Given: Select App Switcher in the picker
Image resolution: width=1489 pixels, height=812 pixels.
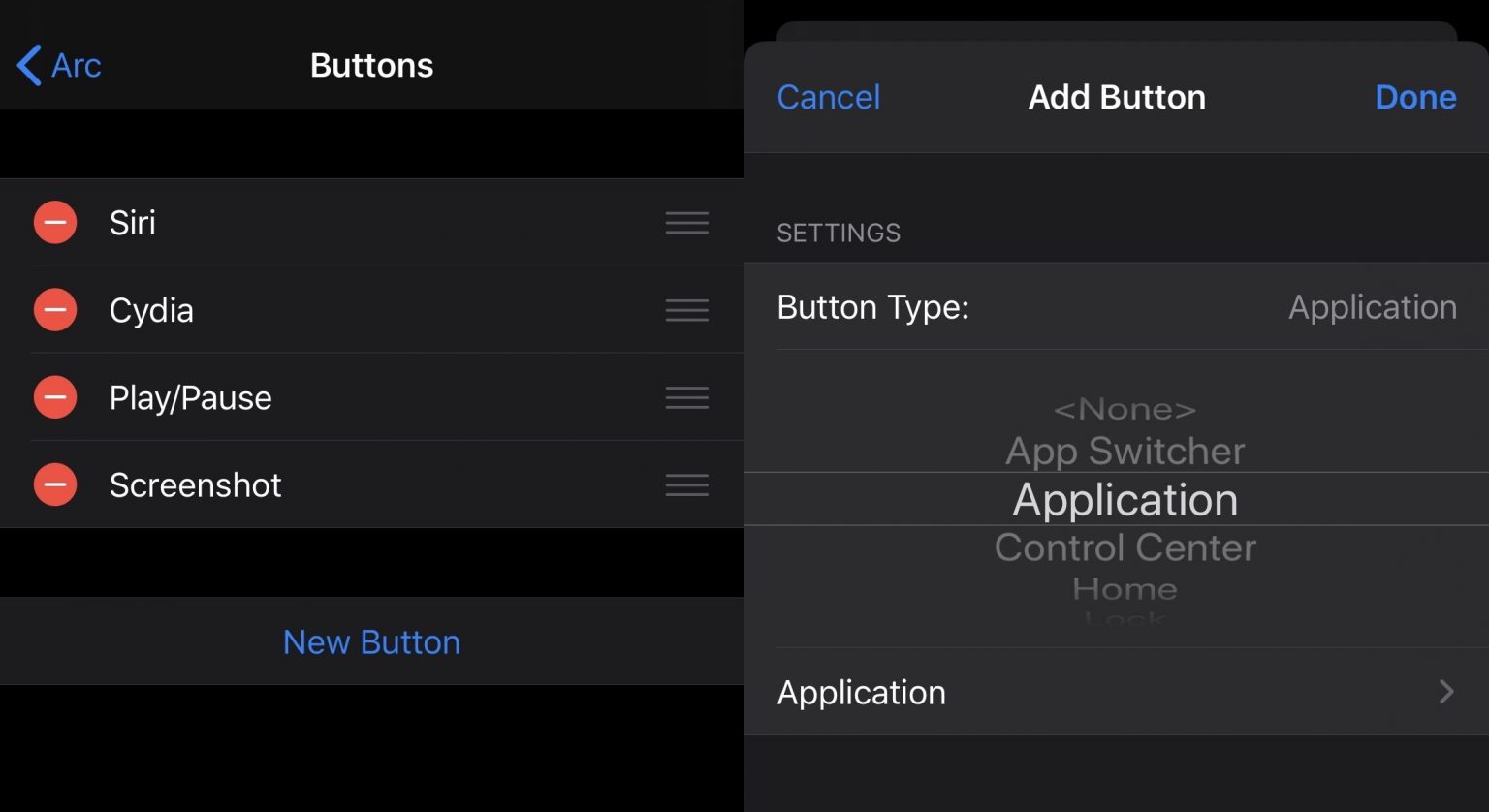Looking at the screenshot, I should click(1125, 451).
